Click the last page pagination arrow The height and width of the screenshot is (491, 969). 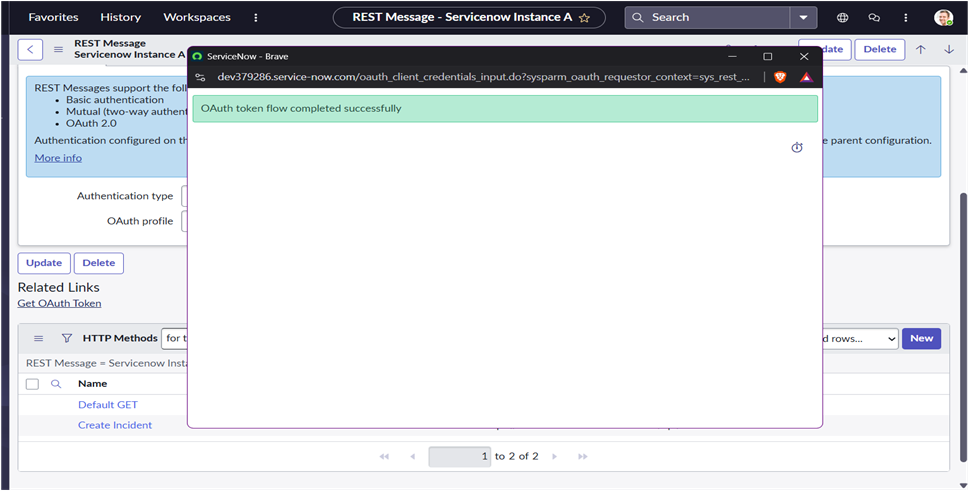pos(582,456)
